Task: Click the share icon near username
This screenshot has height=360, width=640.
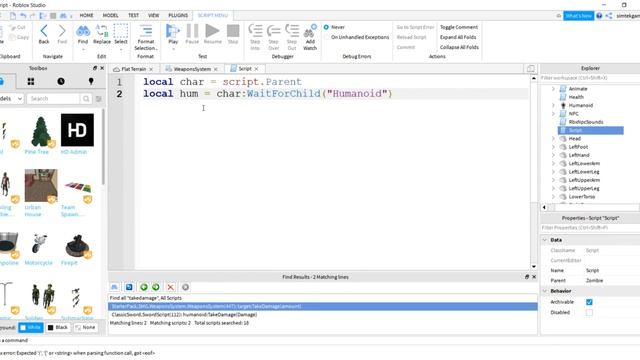Action: (x=609, y=16)
